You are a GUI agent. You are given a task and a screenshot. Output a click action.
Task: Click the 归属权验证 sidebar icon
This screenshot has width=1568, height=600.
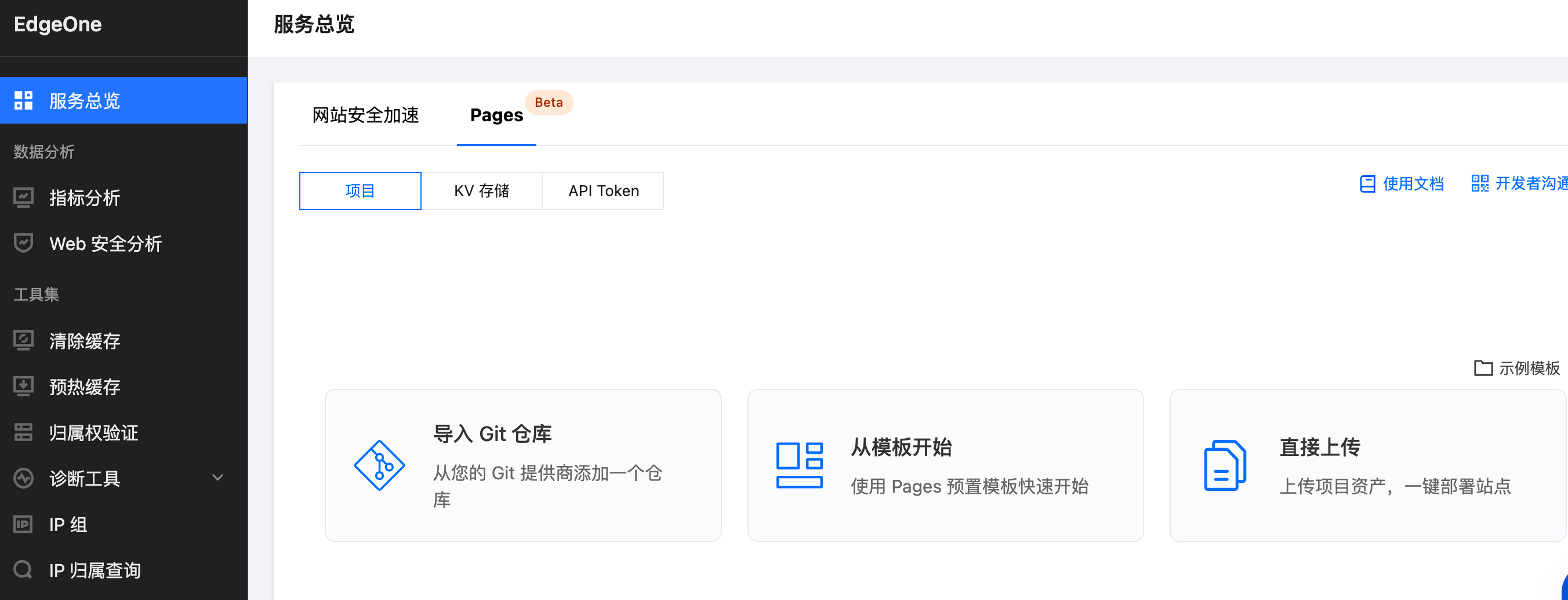point(23,432)
